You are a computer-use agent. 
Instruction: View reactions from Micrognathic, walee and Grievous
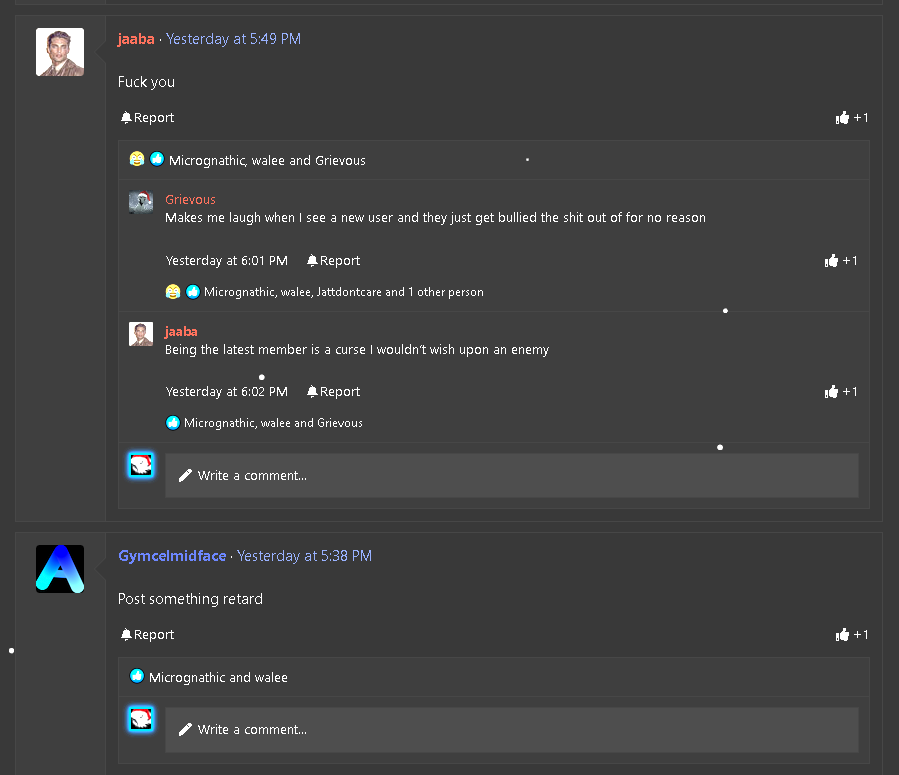[267, 161]
